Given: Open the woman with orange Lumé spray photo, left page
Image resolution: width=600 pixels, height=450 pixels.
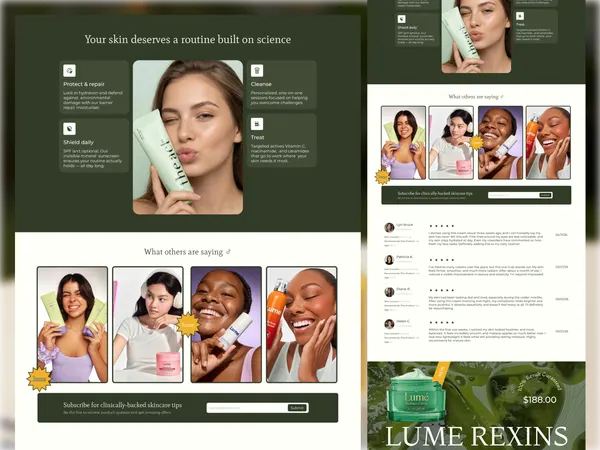Looking at the screenshot, I should [x=302, y=324].
